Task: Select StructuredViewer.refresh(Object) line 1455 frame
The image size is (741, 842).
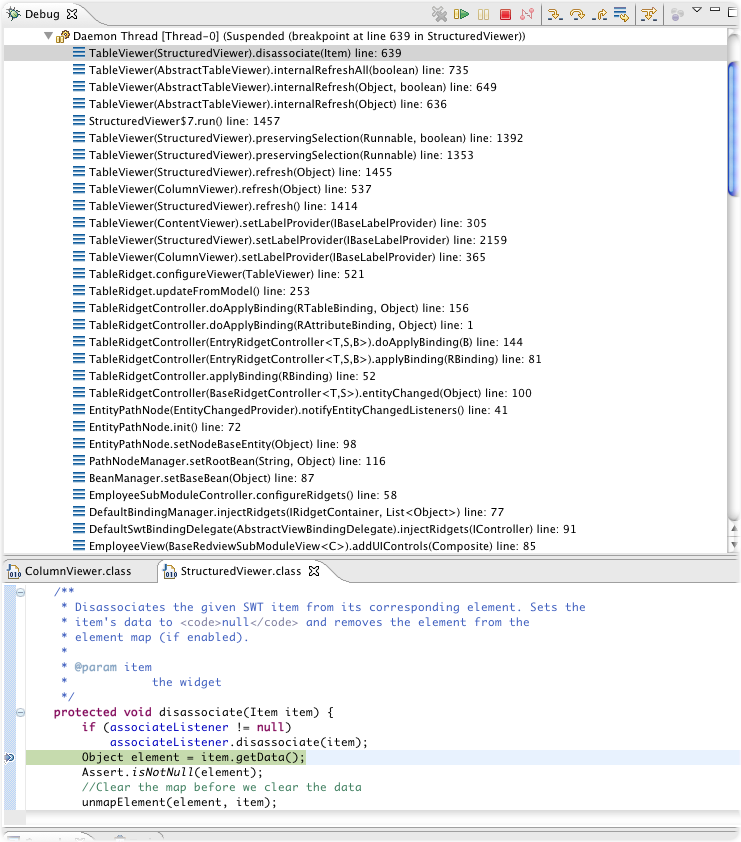Action: [x=241, y=172]
